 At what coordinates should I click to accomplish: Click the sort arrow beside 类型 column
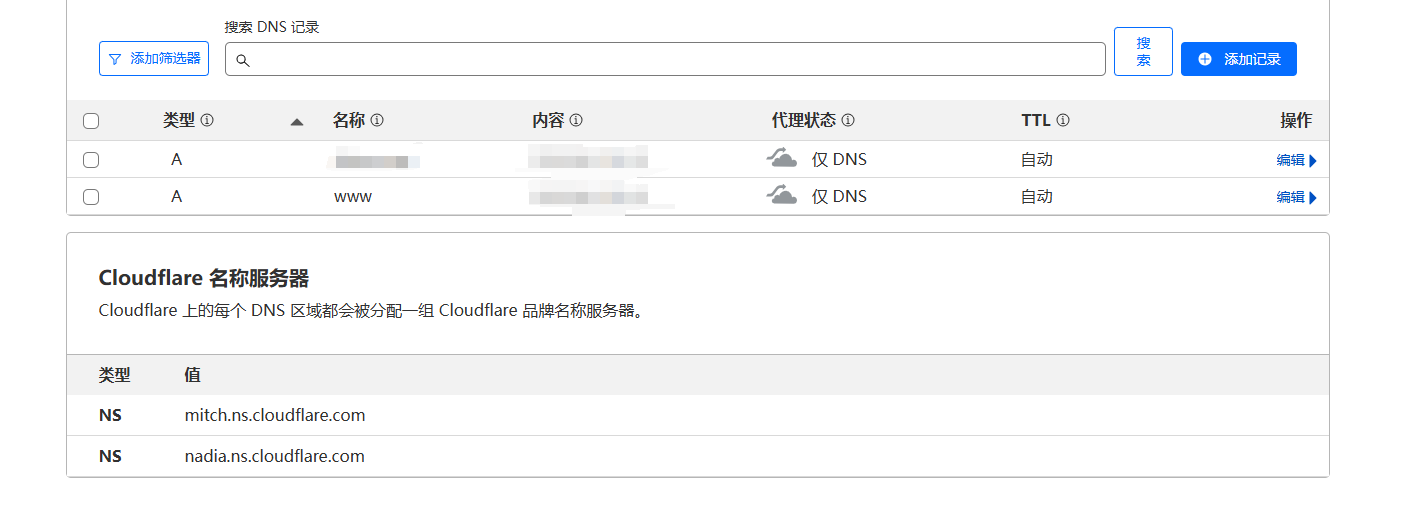tap(296, 122)
